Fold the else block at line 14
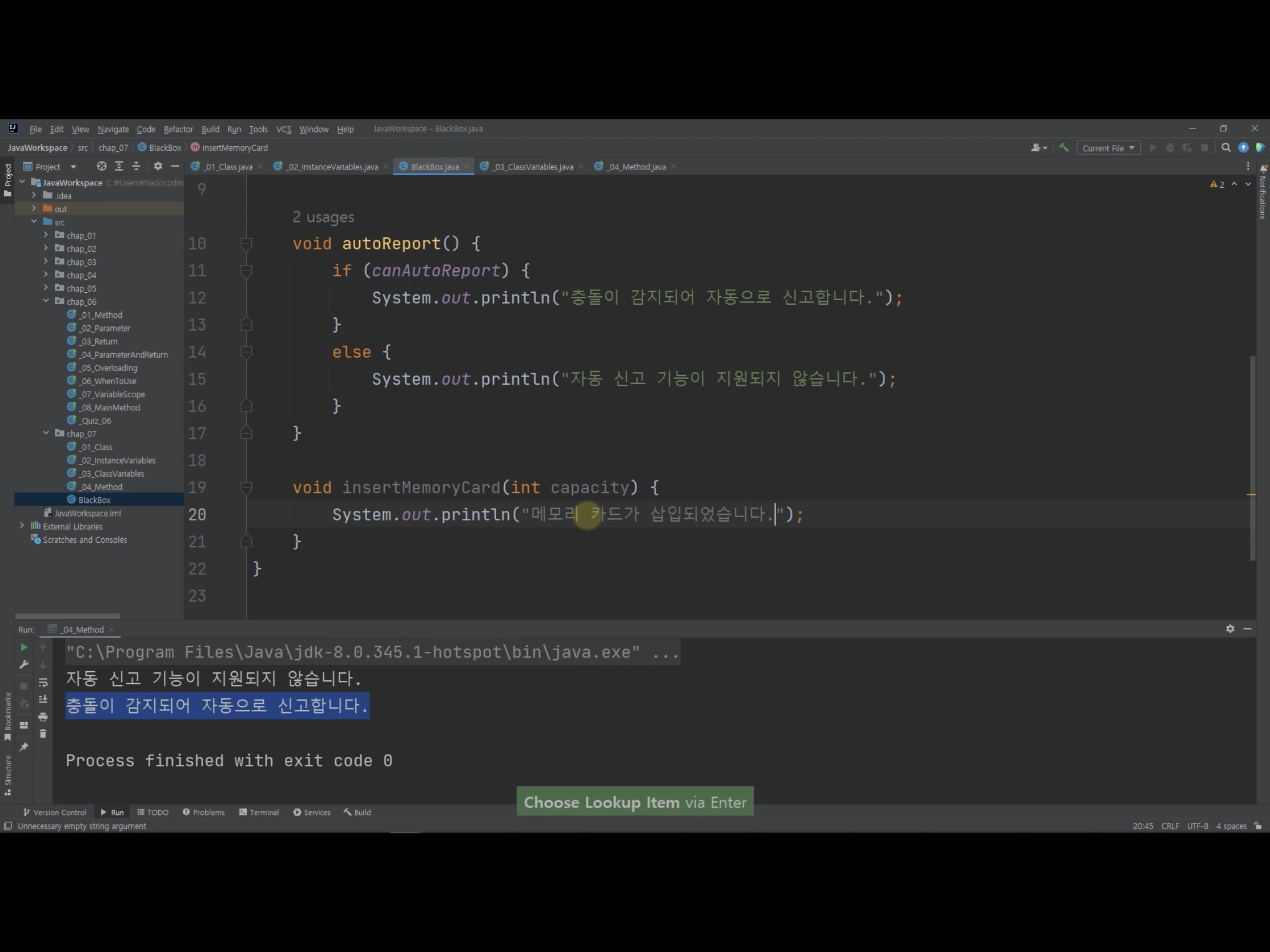Viewport: 1270px width, 952px height. tap(246, 352)
